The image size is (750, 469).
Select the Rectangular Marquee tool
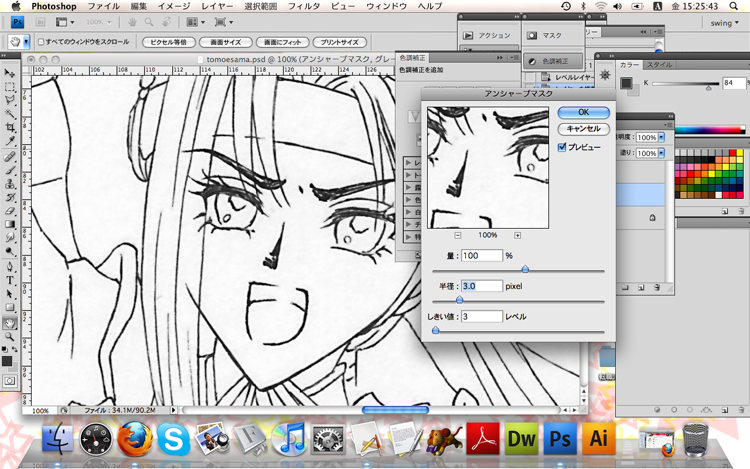(x=9, y=87)
